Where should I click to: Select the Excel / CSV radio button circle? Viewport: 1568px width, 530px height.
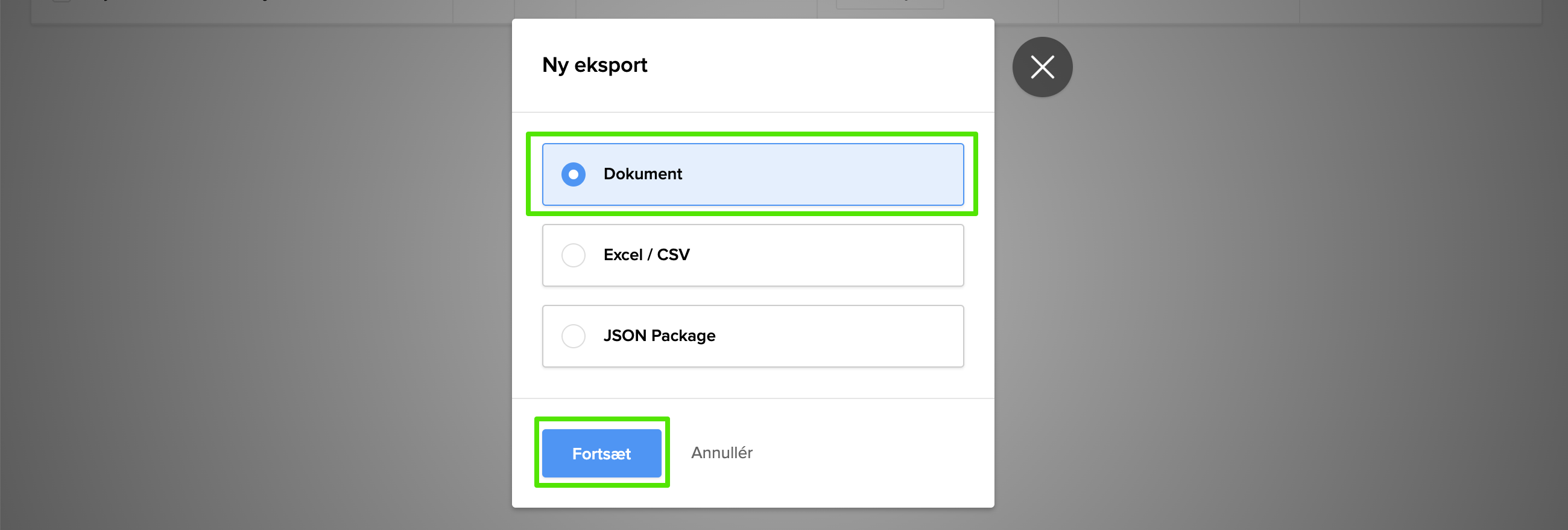click(574, 255)
